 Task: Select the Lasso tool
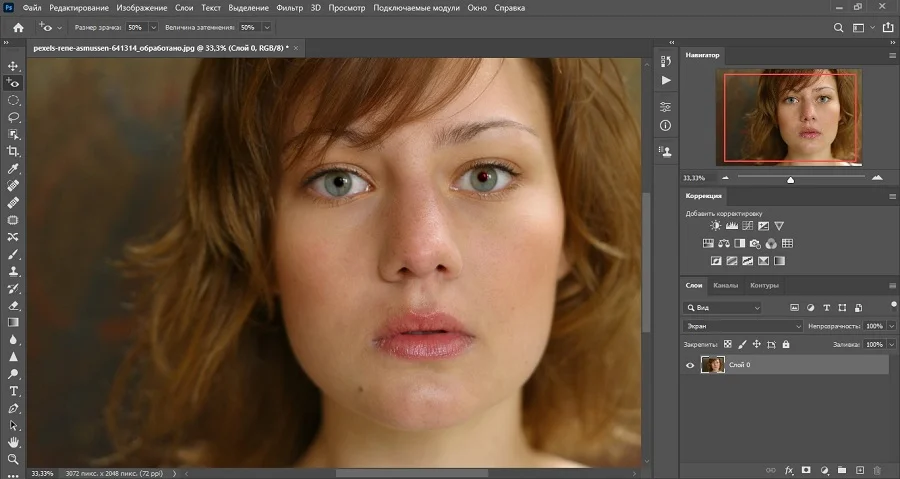click(x=13, y=117)
